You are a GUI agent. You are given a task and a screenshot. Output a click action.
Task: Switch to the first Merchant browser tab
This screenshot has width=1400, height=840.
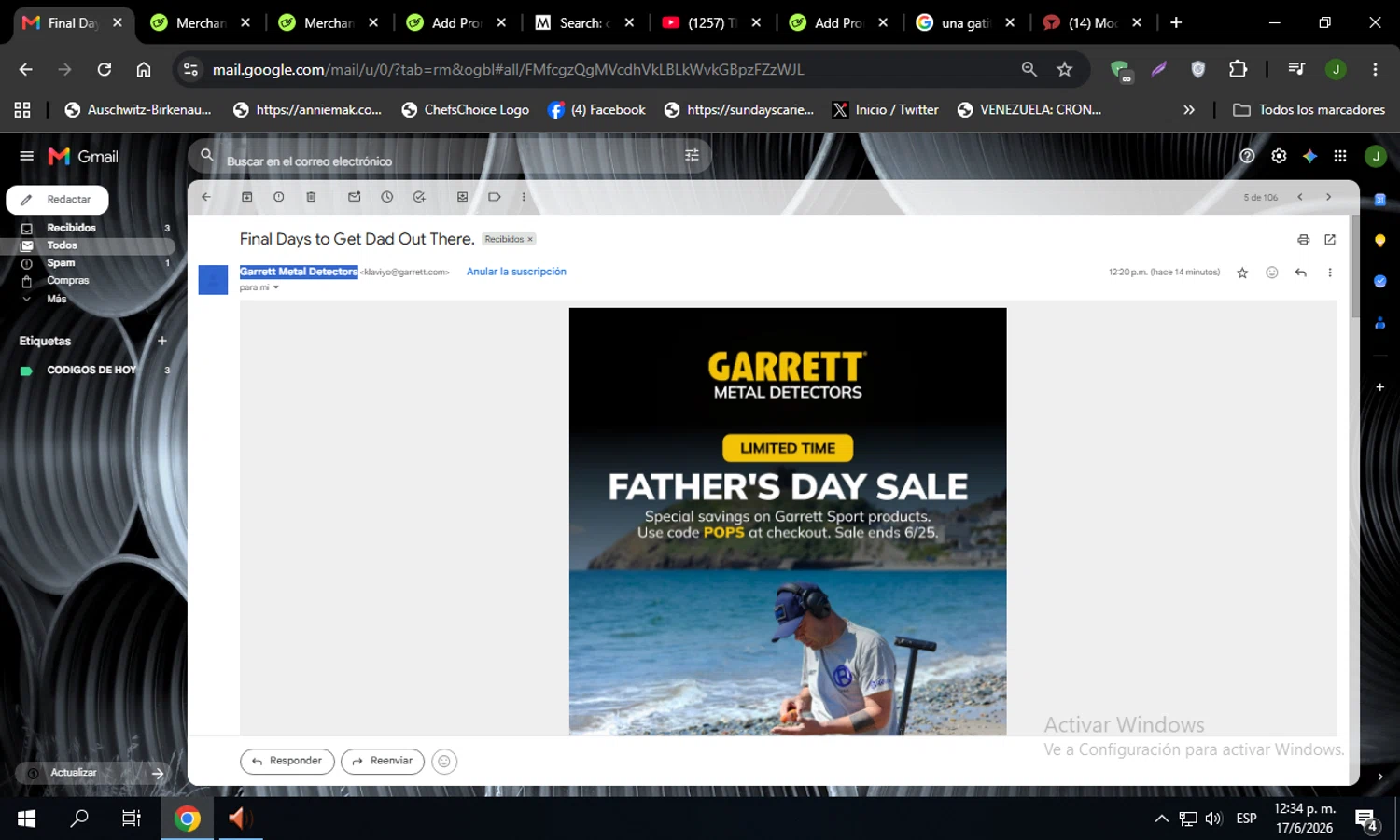[201, 22]
